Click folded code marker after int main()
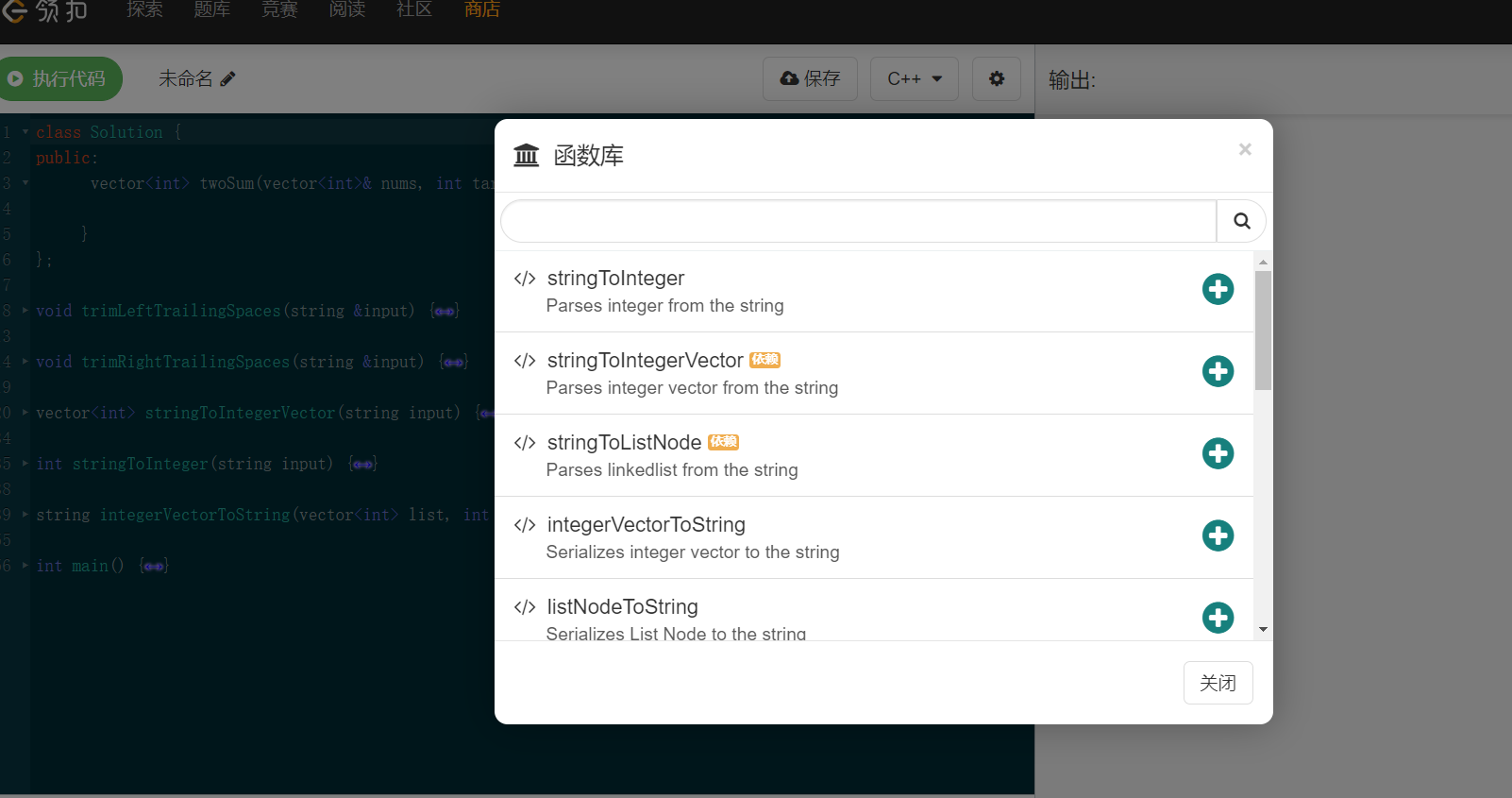Viewport: 1512px width, 798px height. point(154,566)
